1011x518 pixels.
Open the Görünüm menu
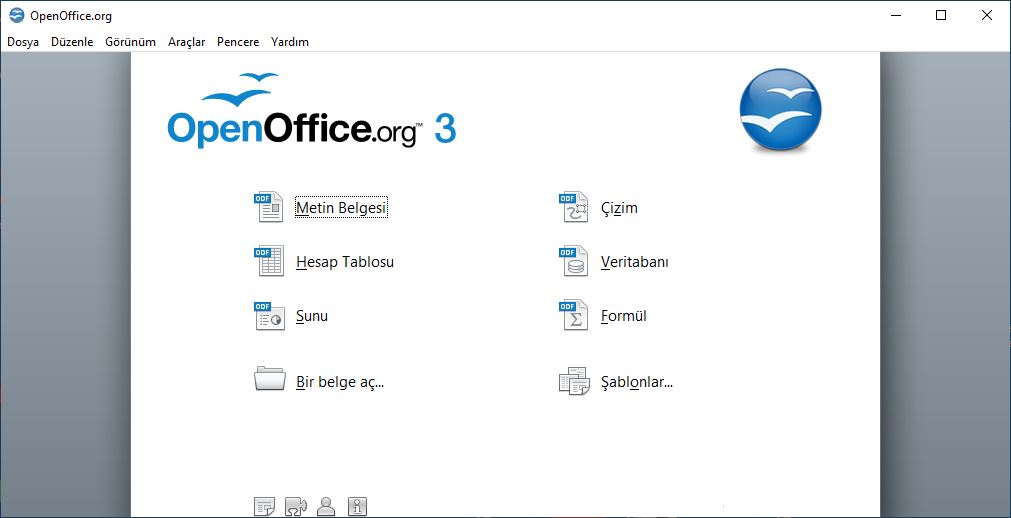130,42
